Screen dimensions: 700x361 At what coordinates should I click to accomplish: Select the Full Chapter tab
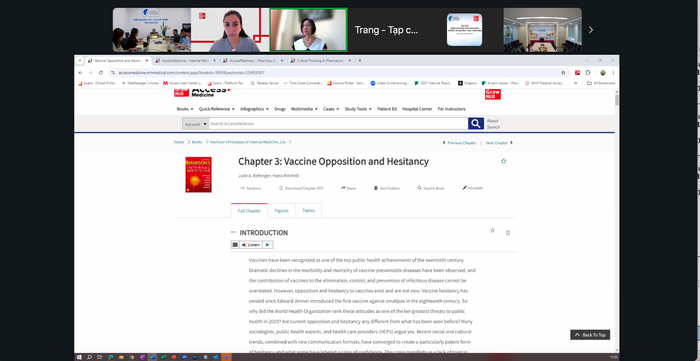click(x=249, y=211)
